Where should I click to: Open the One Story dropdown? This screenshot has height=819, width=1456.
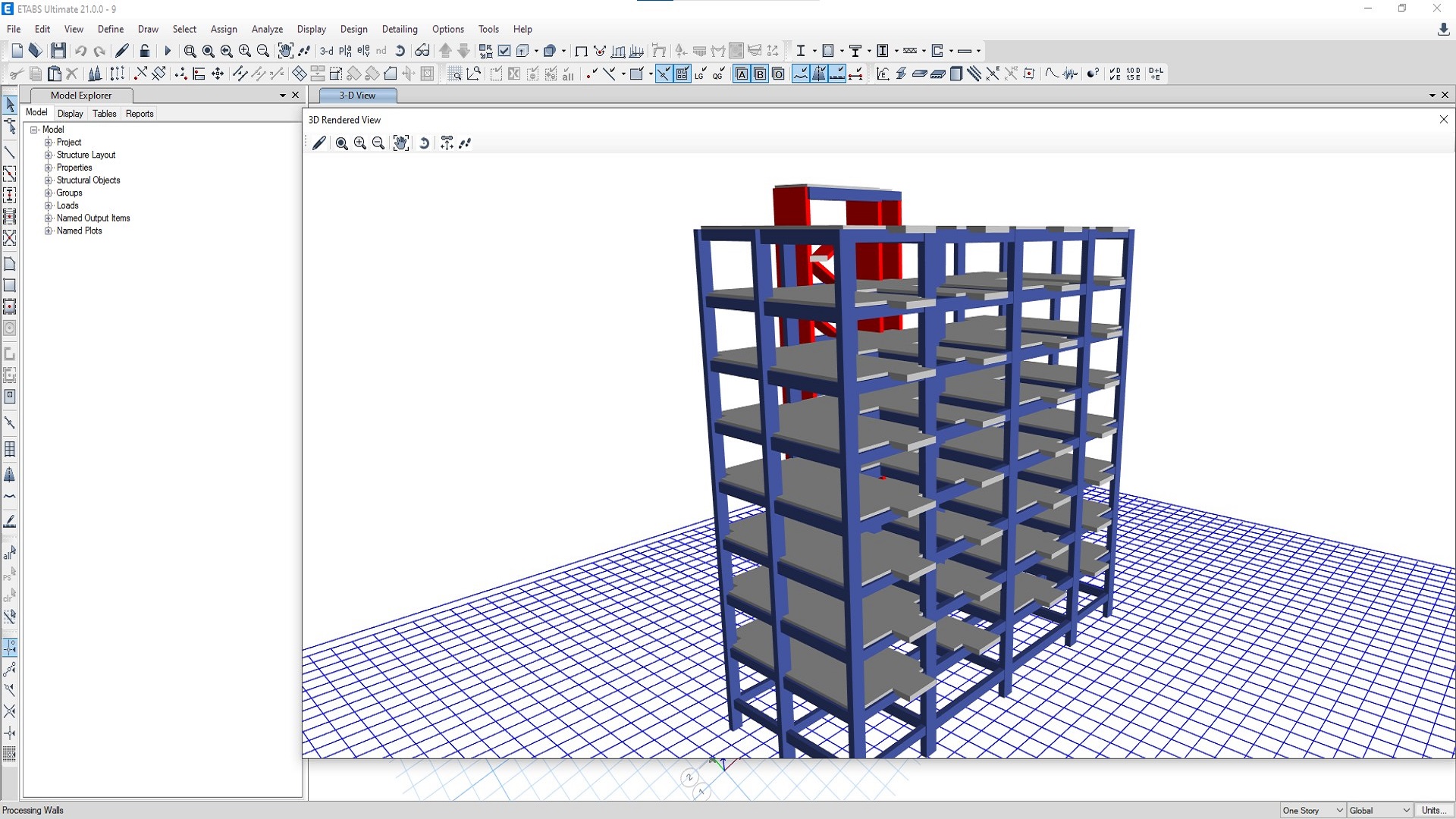pyautogui.click(x=1313, y=810)
